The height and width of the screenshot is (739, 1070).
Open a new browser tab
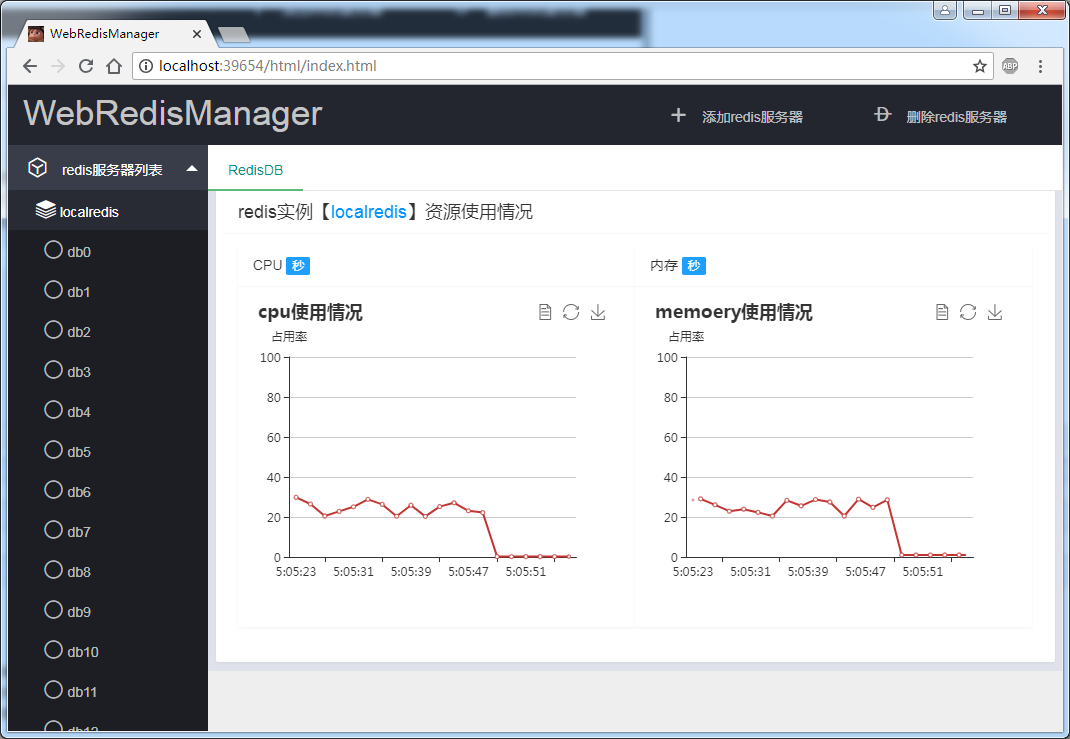234,35
